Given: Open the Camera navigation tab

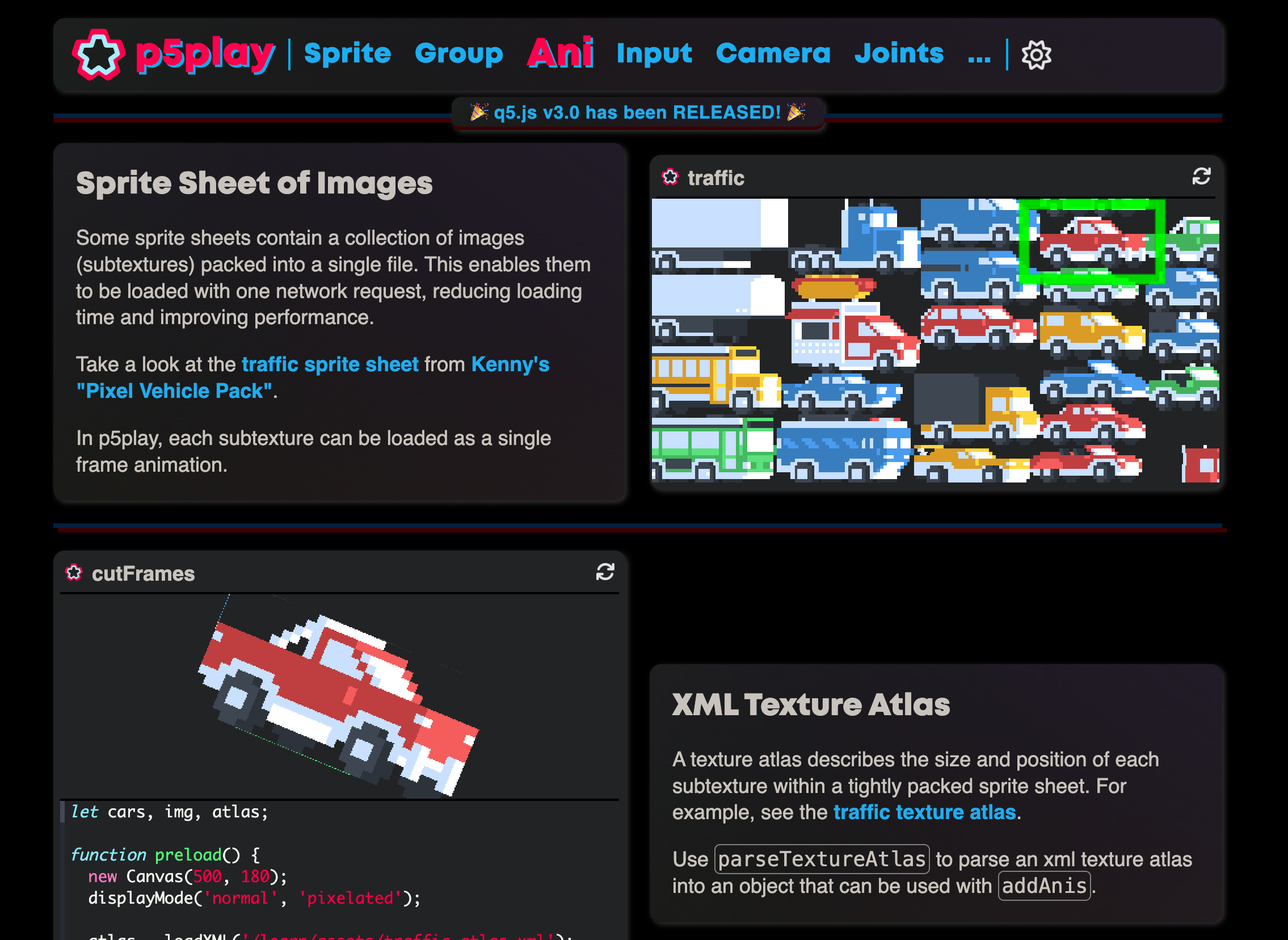Looking at the screenshot, I should click(773, 53).
